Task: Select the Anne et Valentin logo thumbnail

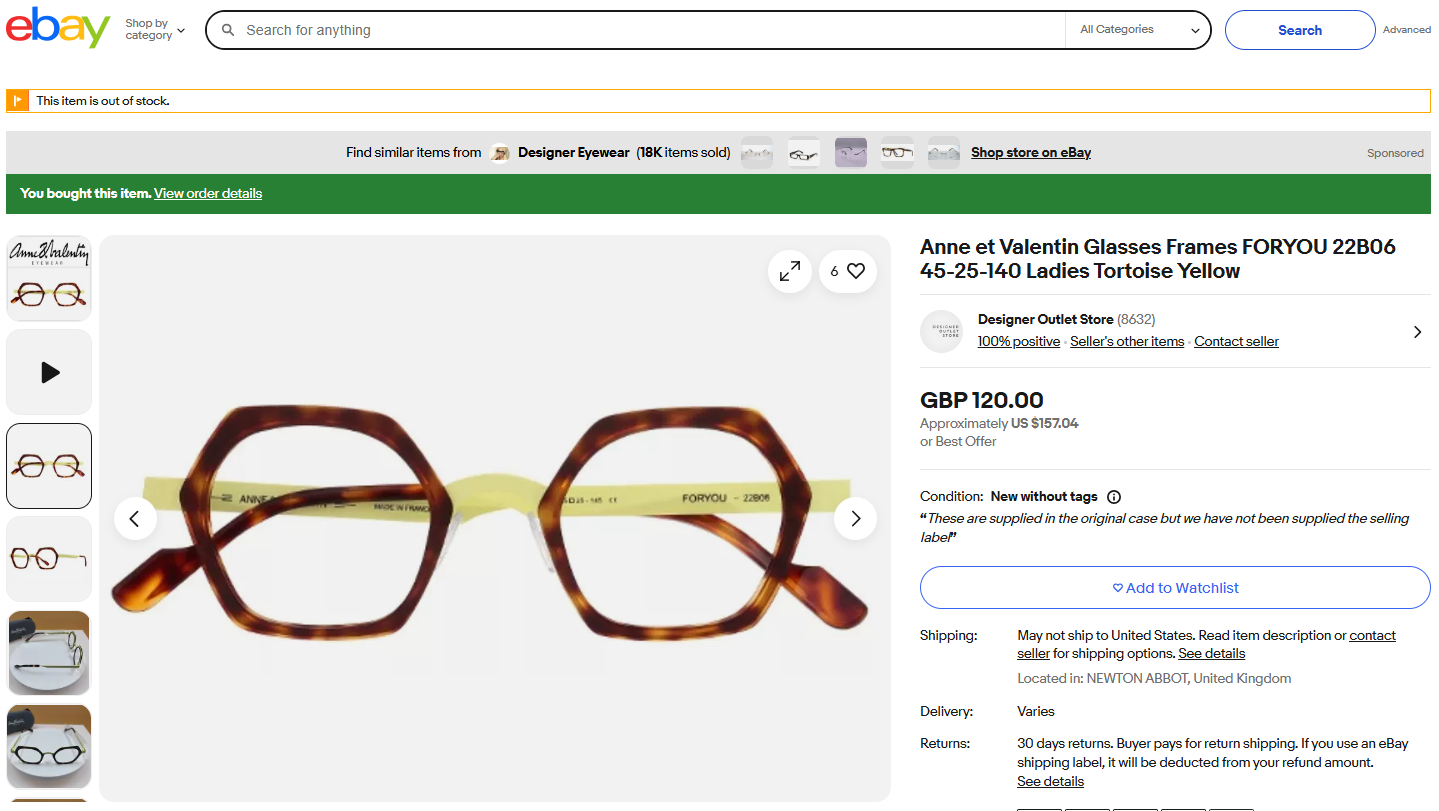Action: click(x=49, y=279)
